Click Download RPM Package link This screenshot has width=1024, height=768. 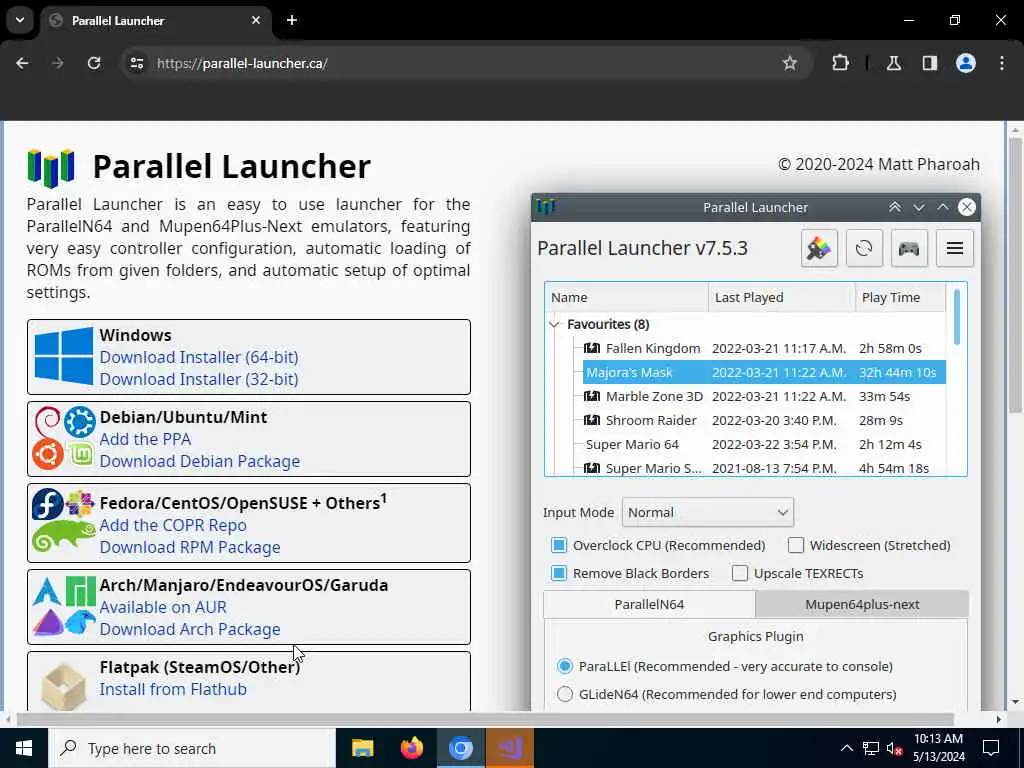click(x=189, y=547)
